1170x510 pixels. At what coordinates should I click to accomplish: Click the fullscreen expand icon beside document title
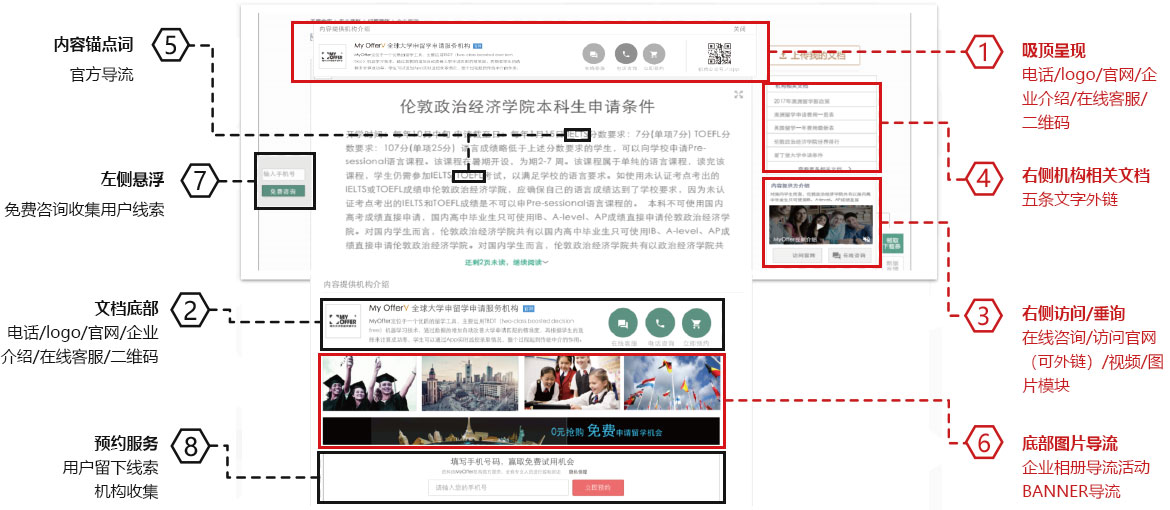738,95
